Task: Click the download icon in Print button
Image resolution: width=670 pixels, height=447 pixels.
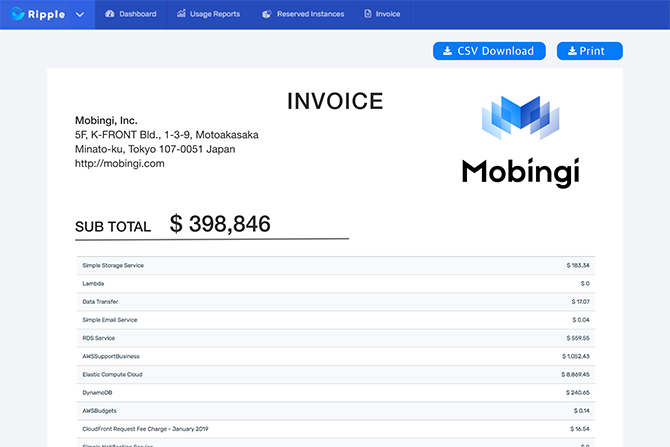Action: point(572,51)
